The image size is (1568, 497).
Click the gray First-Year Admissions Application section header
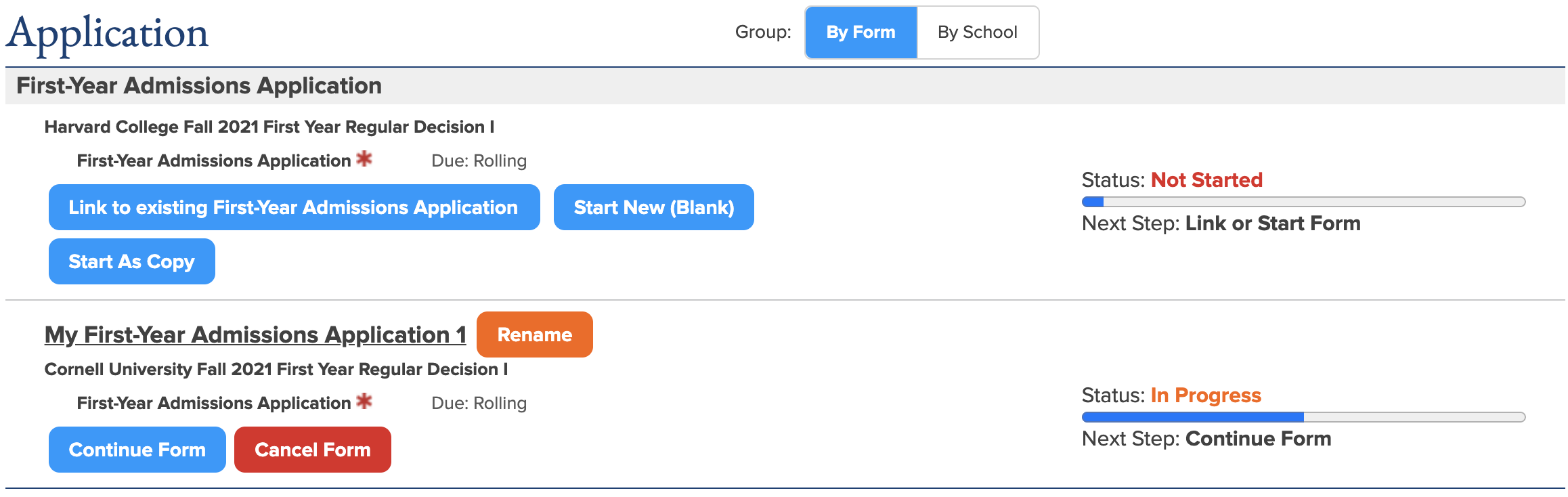pyautogui.click(x=198, y=86)
